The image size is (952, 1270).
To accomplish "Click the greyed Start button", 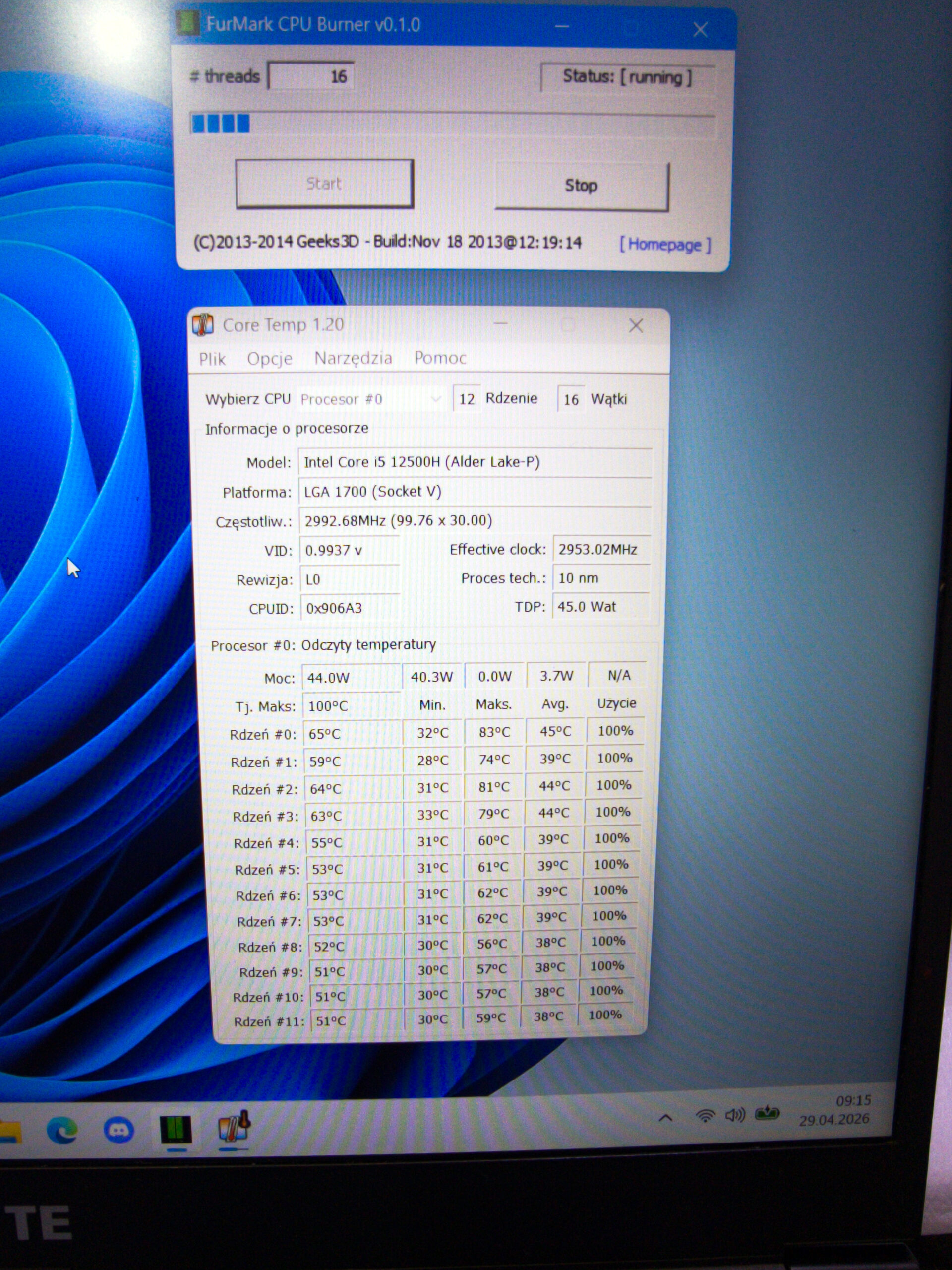I will coord(324,184).
